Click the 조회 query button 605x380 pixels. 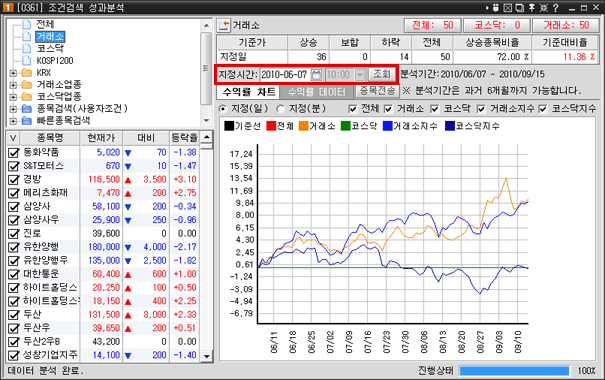(382, 74)
